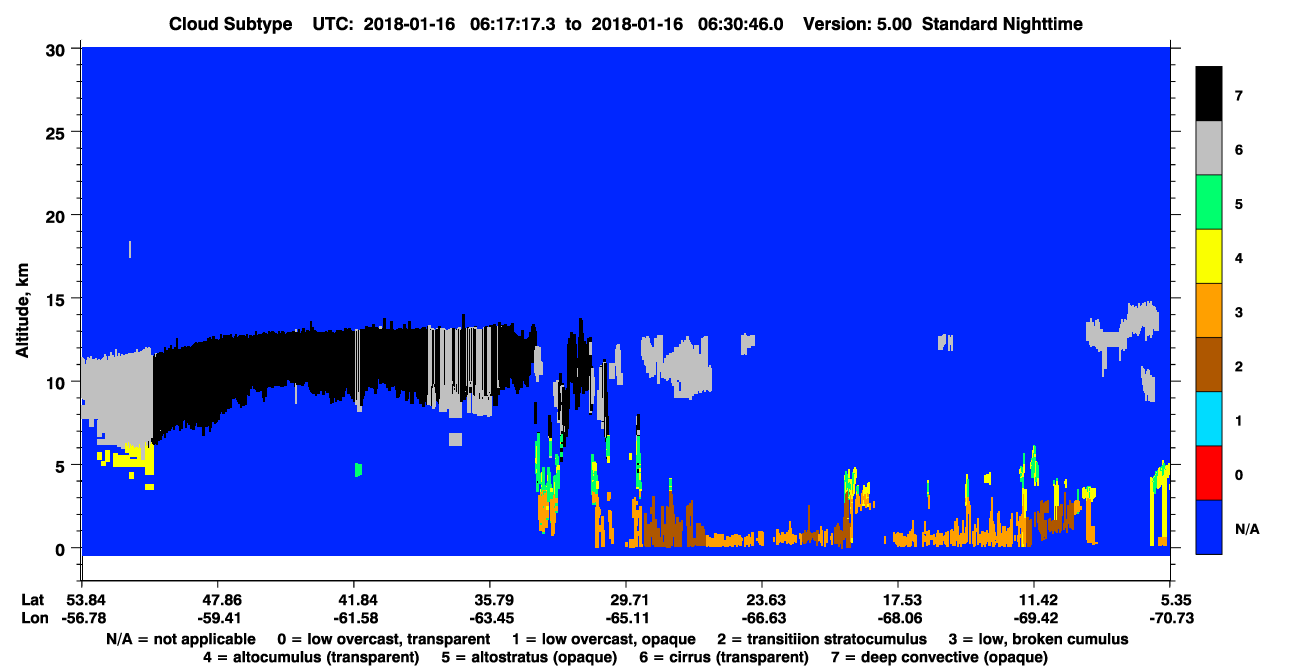This screenshot has height=667, width=1300.
Task: Click the altitude tick label 15
Action: pyautogui.click(x=58, y=298)
